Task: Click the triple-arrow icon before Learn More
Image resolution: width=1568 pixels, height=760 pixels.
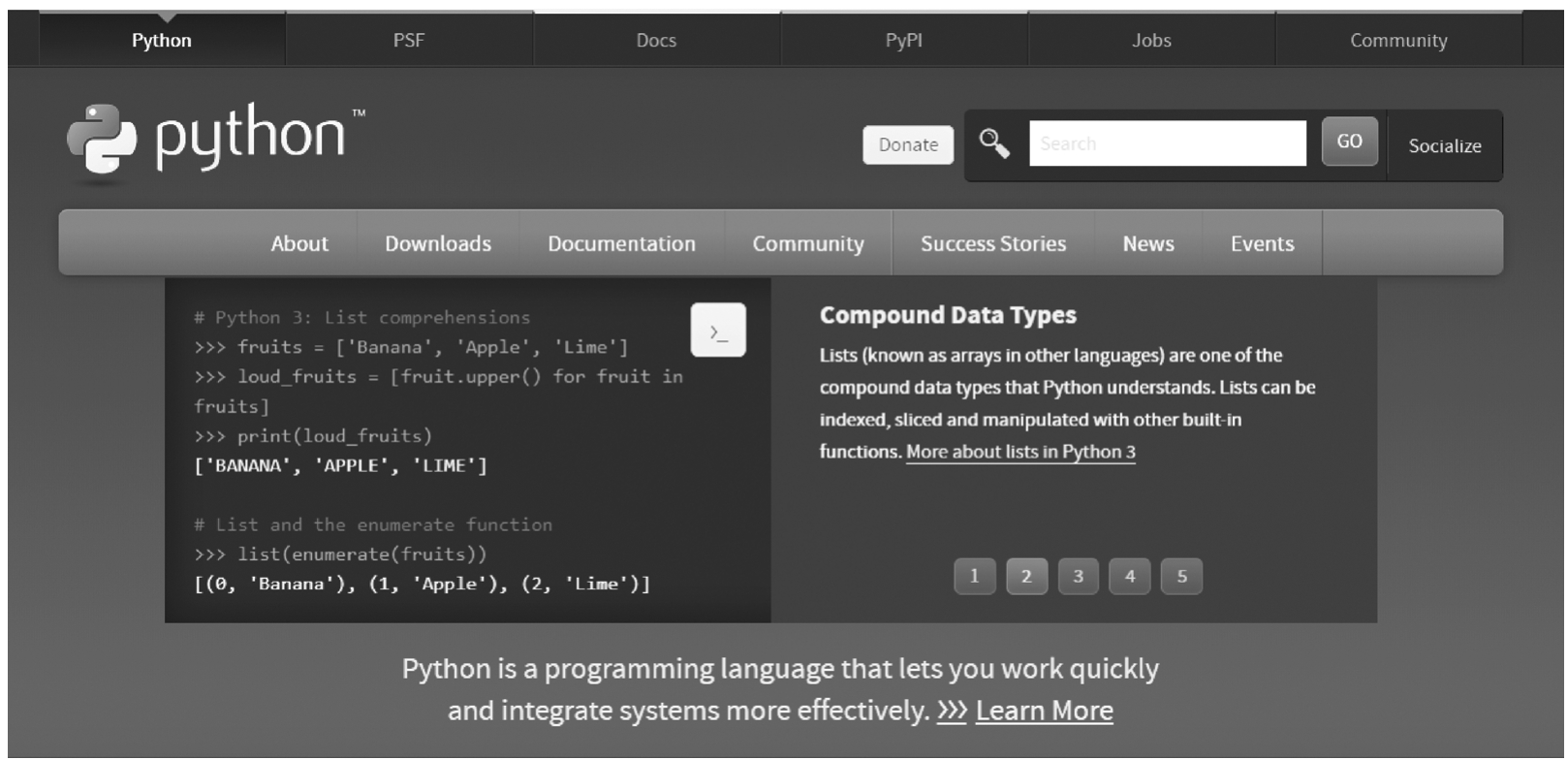Action: tap(952, 711)
